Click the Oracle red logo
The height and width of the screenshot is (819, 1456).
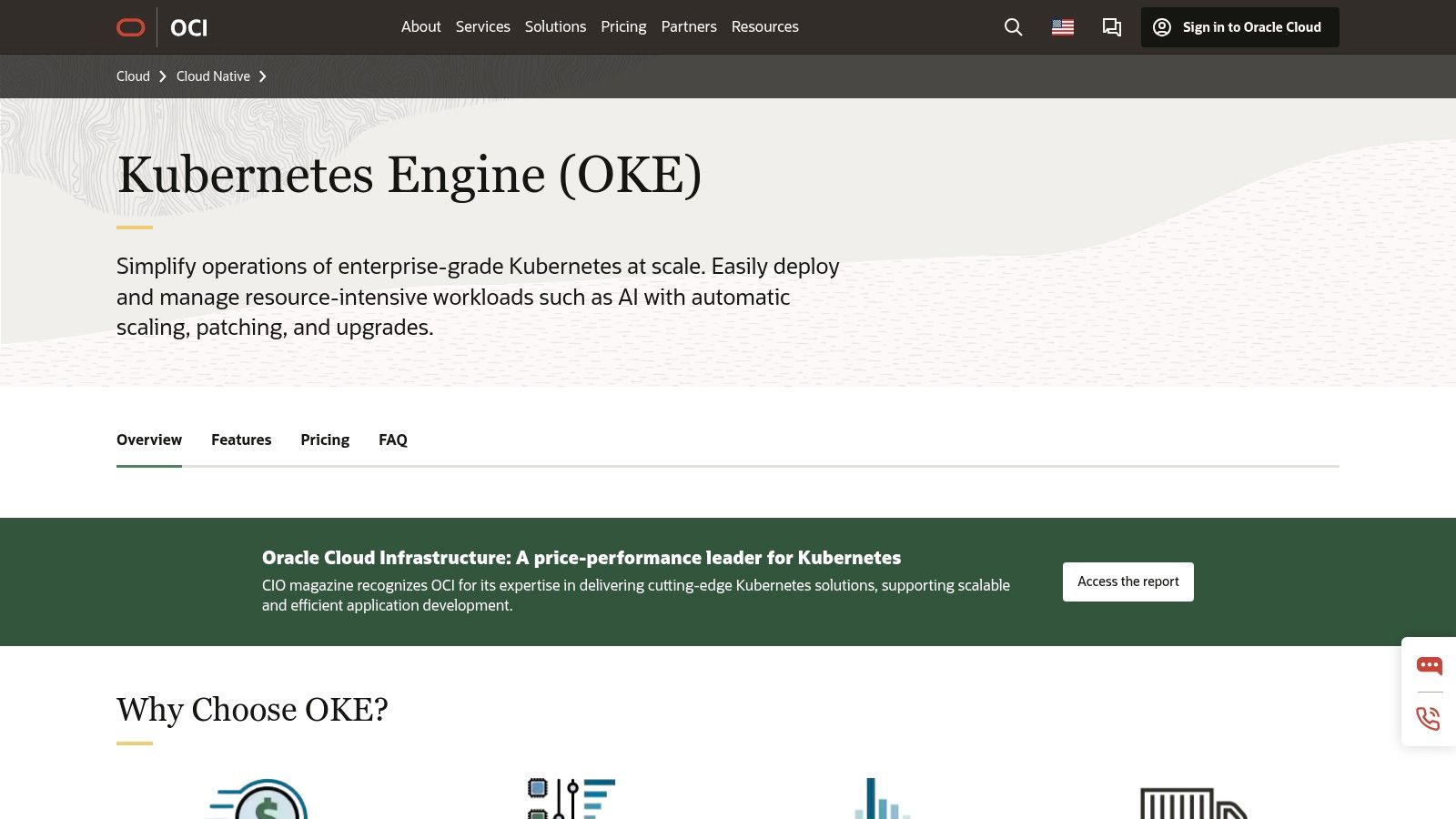click(x=130, y=26)
